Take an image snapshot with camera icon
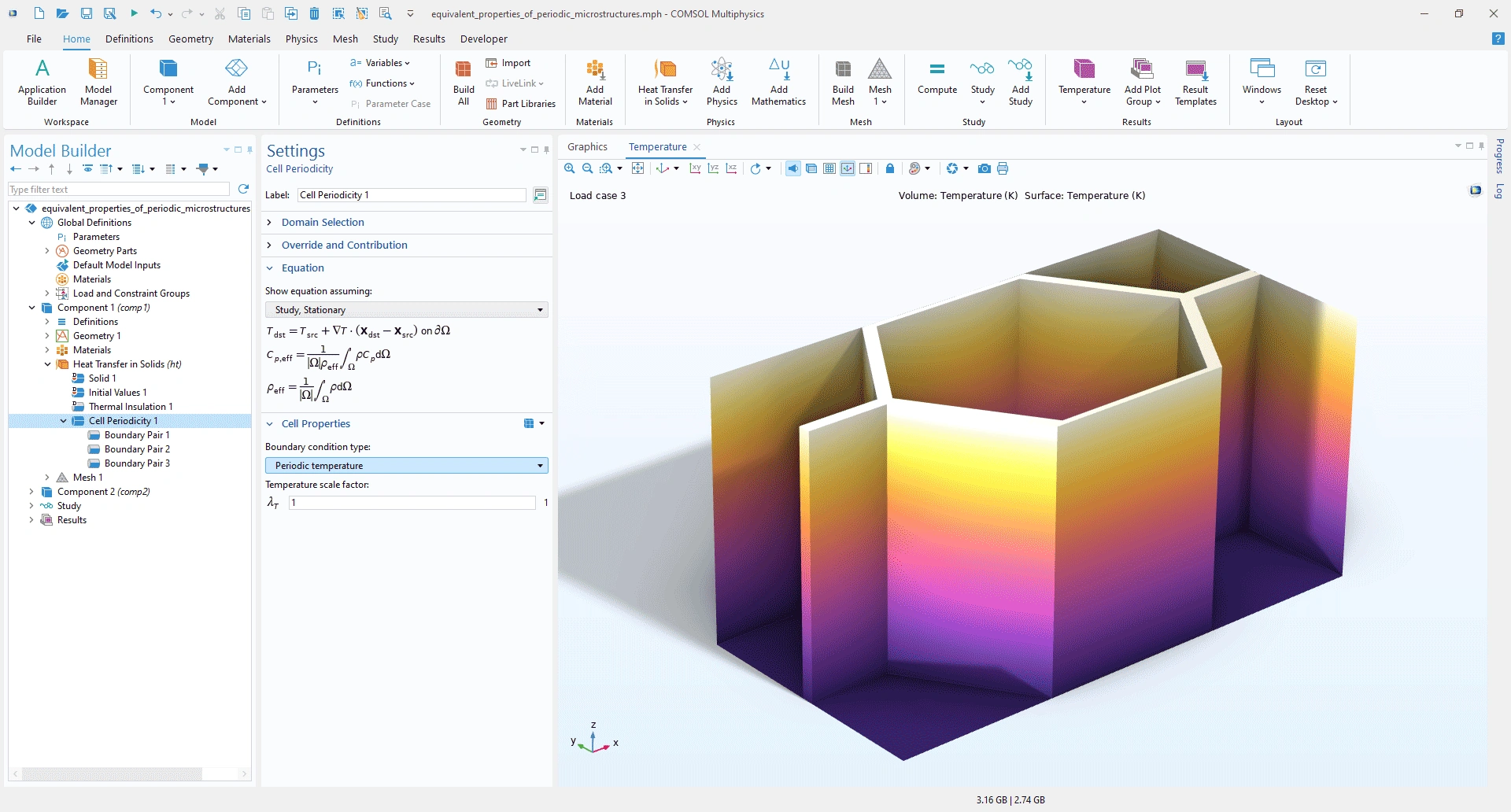This screenshot has width=1511, height=812. pyautogui.click(x=984, y=168)
